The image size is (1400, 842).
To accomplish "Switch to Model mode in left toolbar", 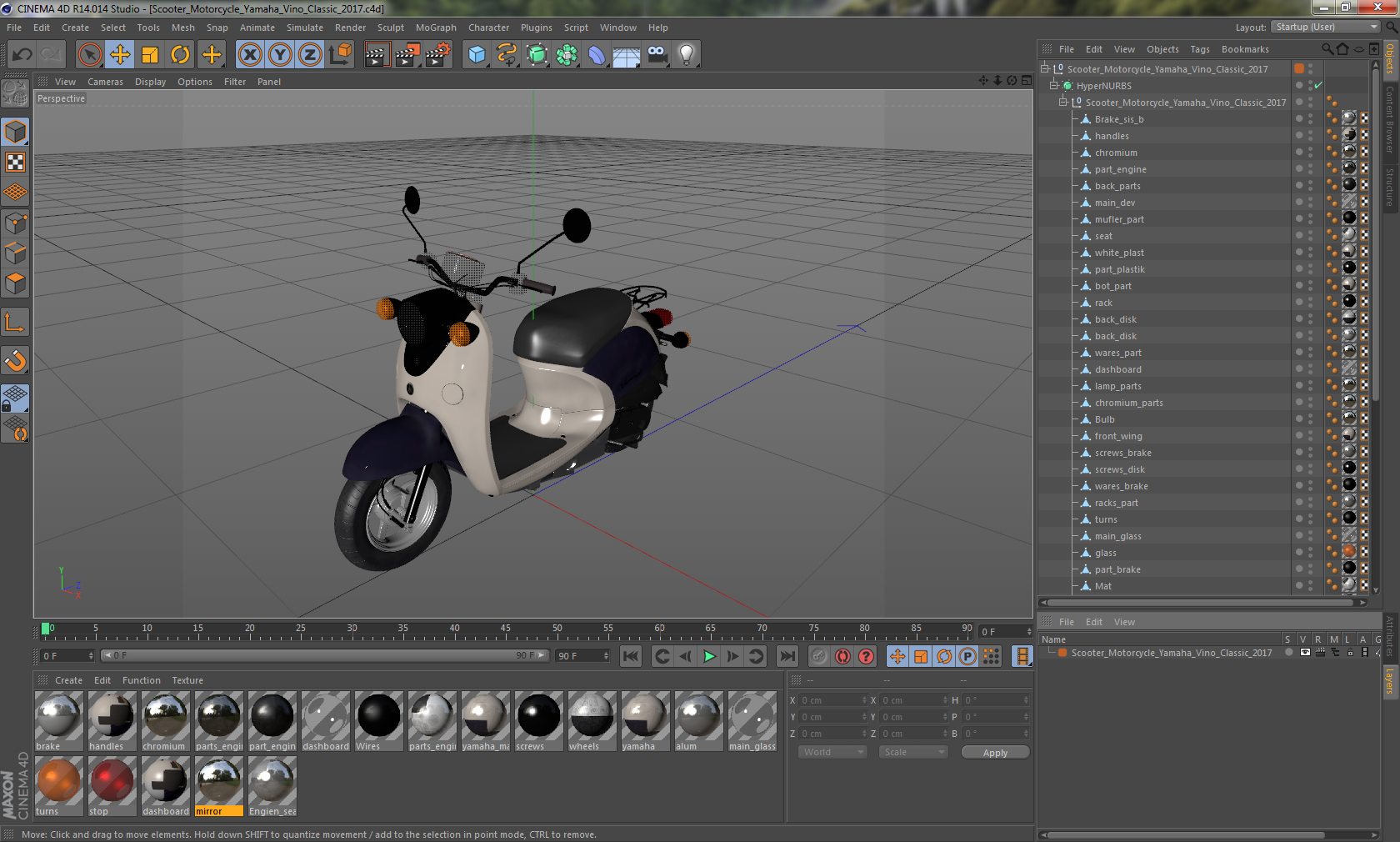I will pyautogui.click(x=16, y=132).
